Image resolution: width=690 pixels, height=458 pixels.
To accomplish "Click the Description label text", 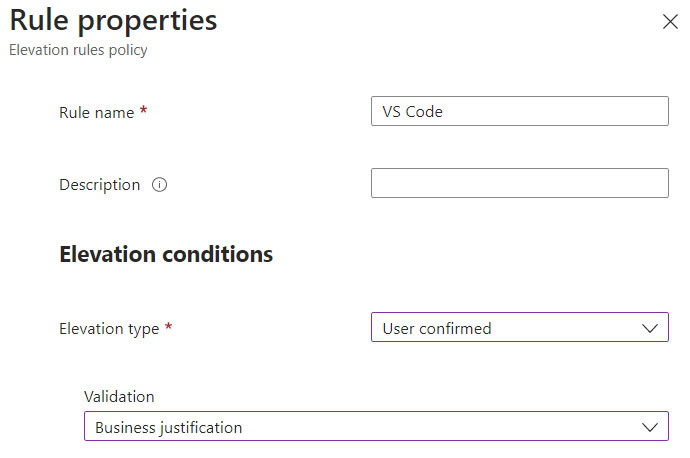I will (x=99, y=185).
